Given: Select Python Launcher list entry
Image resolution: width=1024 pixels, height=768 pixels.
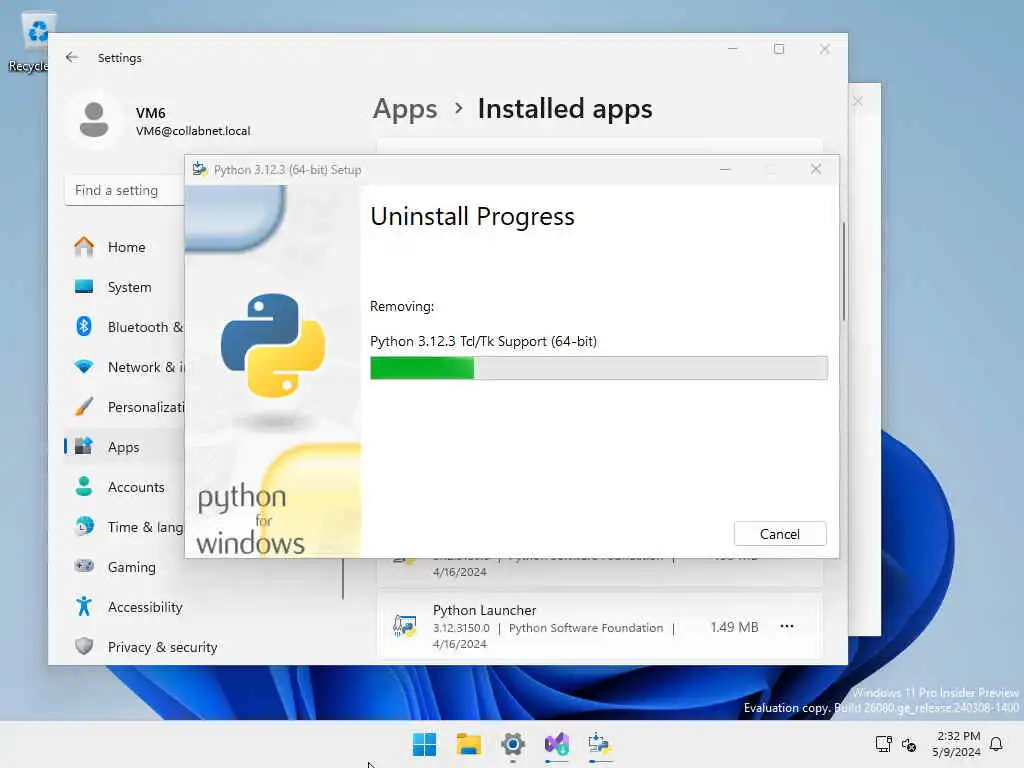Looking at the screenshot, I should tap(600, 626).
